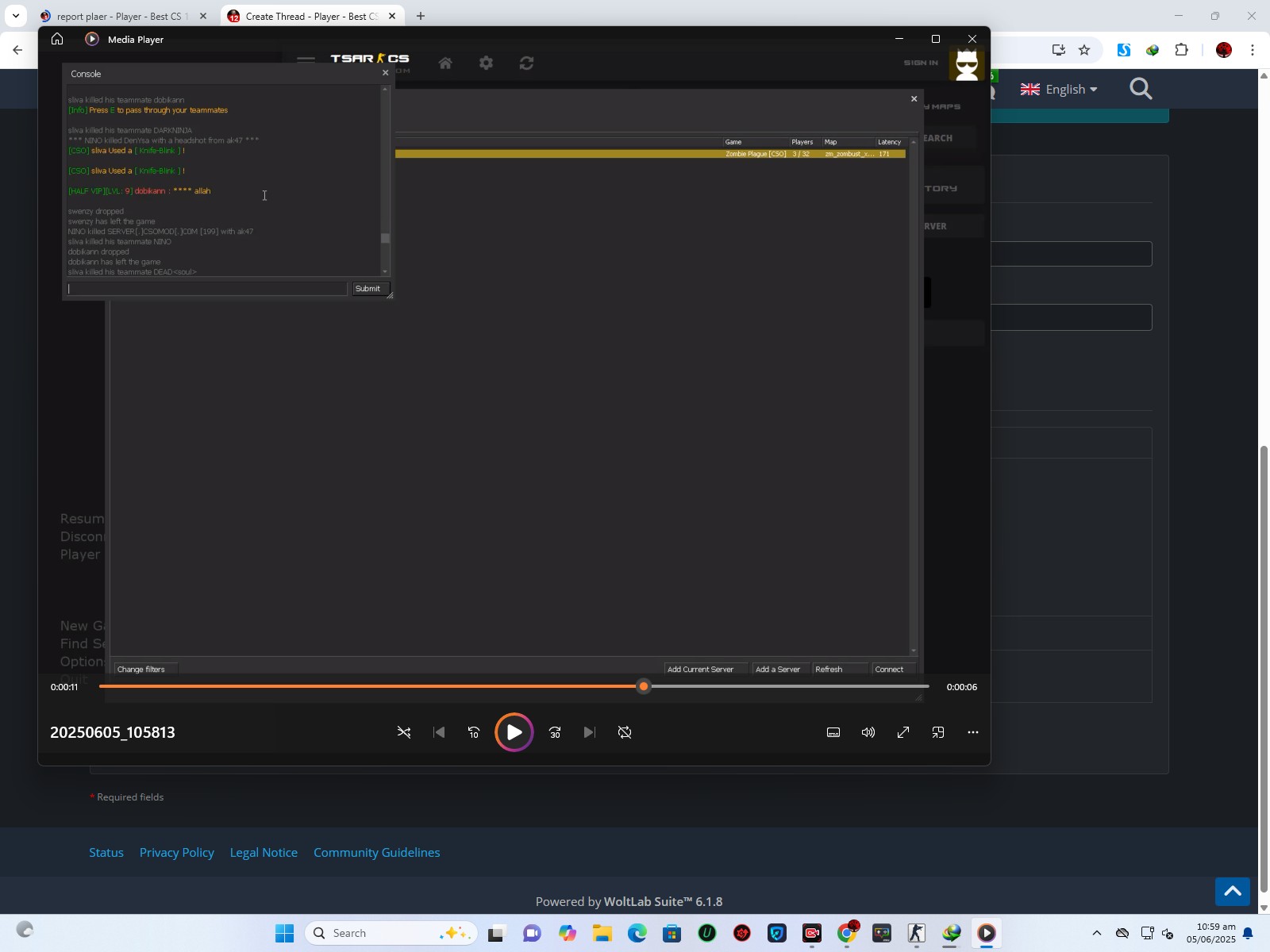This screenshot has width=1270, height=952.
Task: Open volume control speaker icon
Action: coord(868,732)
